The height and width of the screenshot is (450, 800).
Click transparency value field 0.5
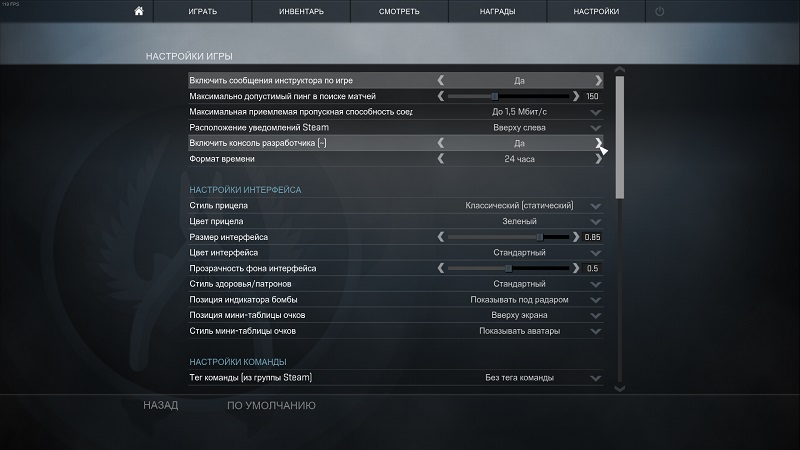592,268
